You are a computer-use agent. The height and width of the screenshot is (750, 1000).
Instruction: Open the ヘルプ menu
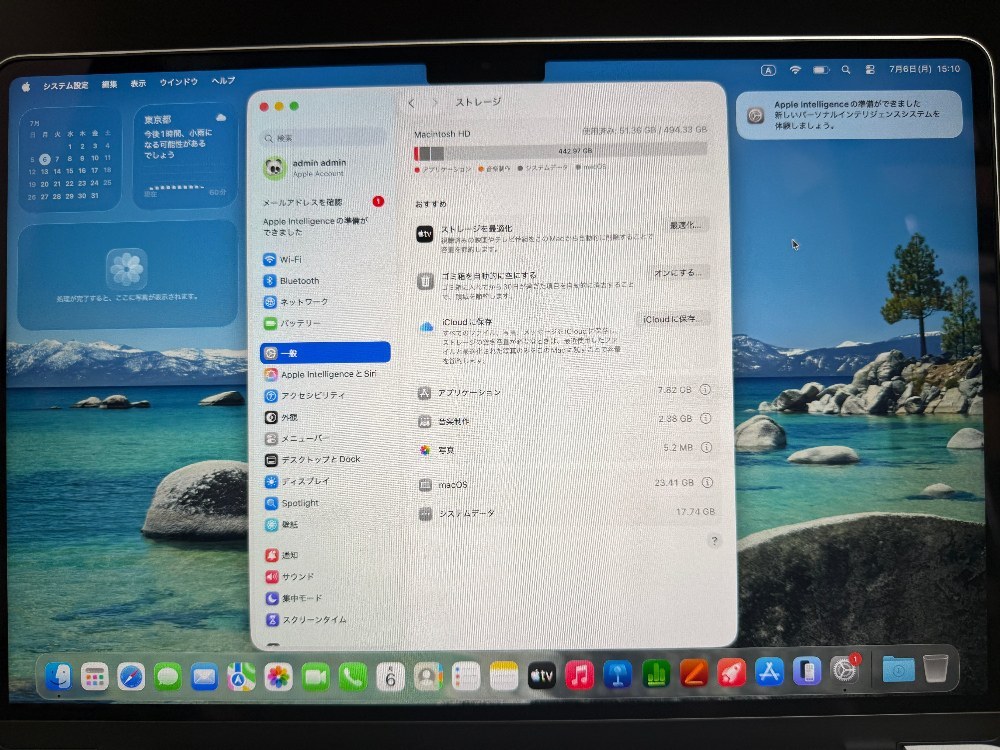(x=223, y=81)
